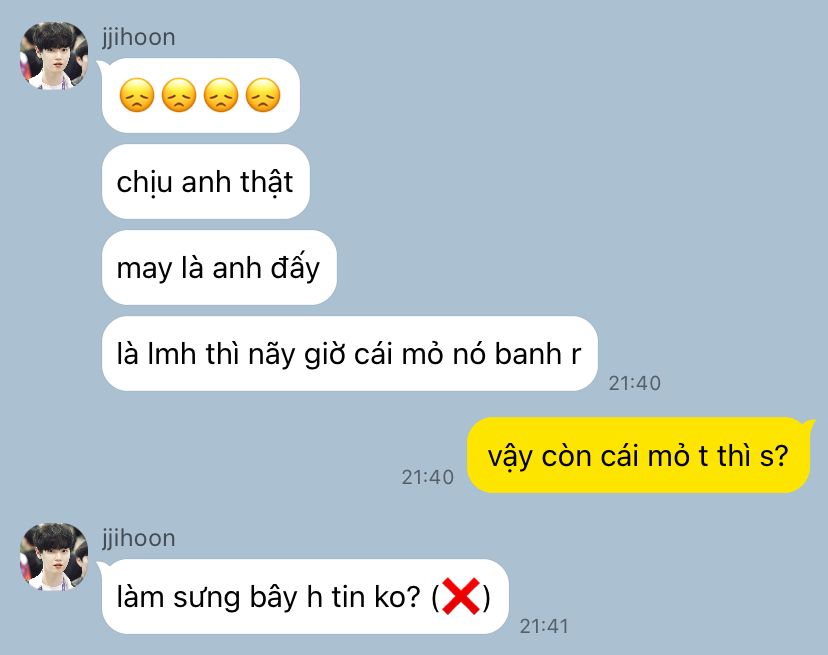The image size is (828, 655).
Task: Click the first sad face emoji
Action: pyautogui.click(x=137, y=95)
